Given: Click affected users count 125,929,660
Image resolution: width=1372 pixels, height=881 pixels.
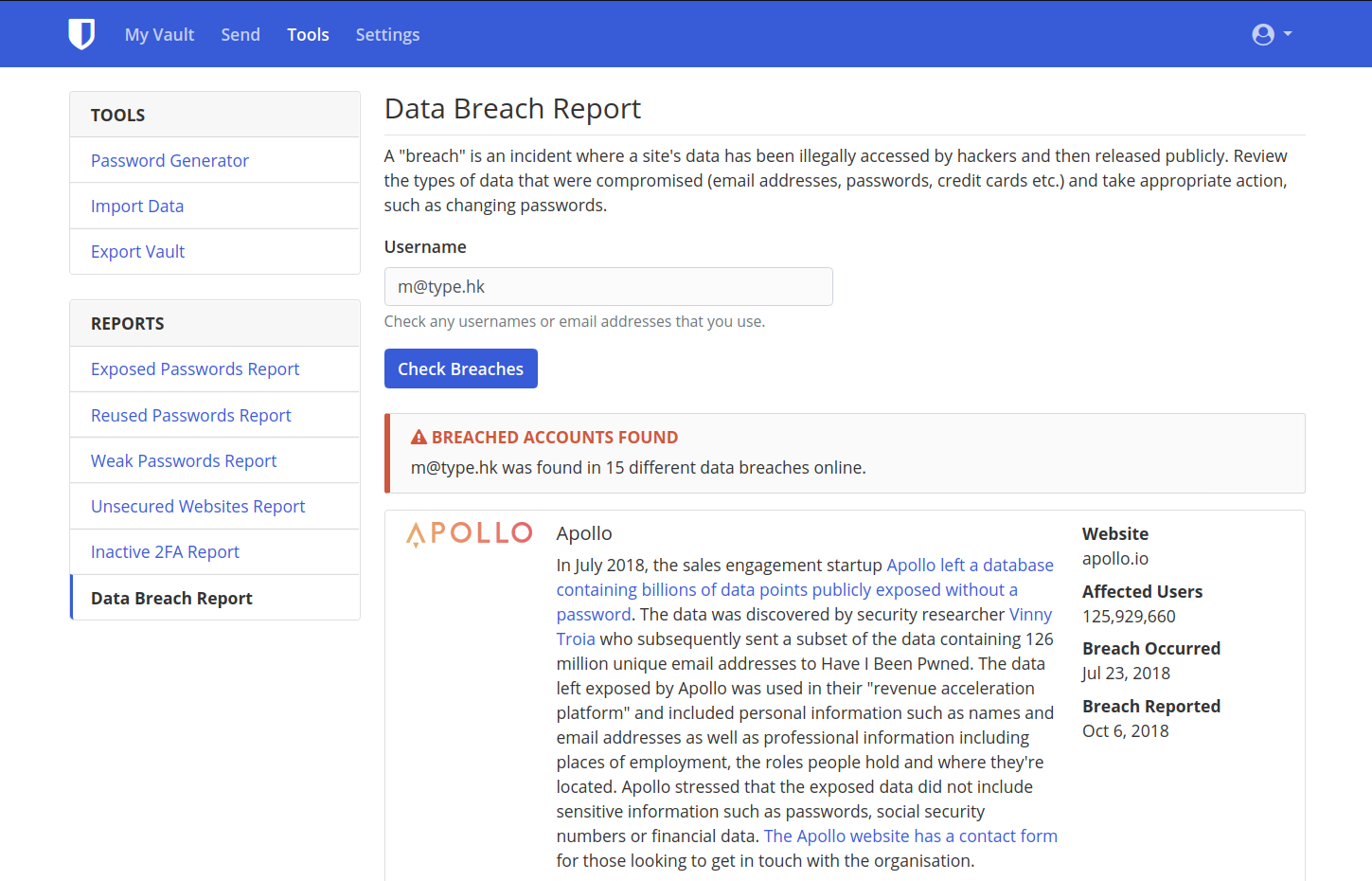Looking at the screenshot, I should pos(1129,616).
